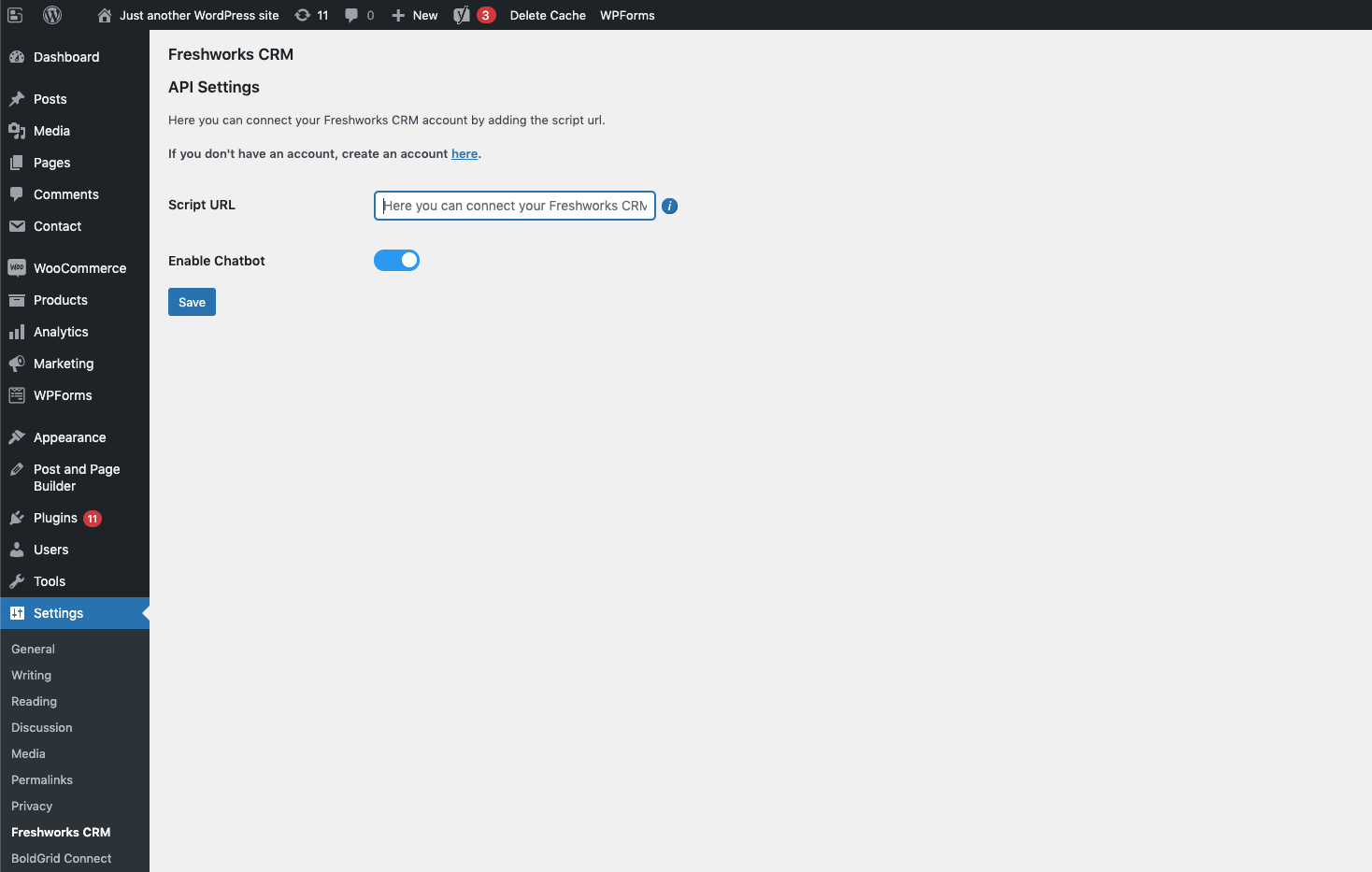Click the Script URL input field

(515, 206)
